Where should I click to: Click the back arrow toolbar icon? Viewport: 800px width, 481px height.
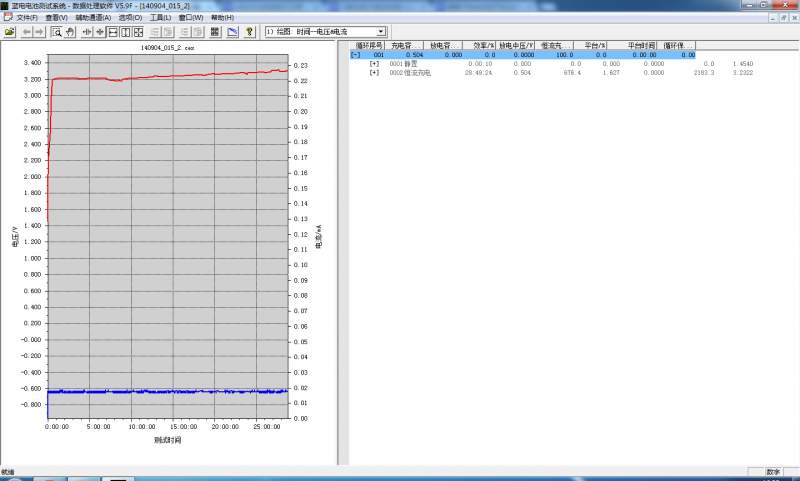(27, 32)
